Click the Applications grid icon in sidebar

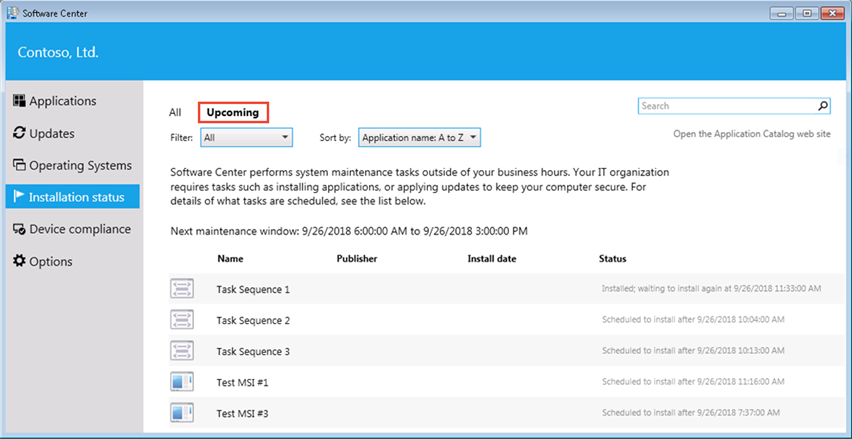20,101
